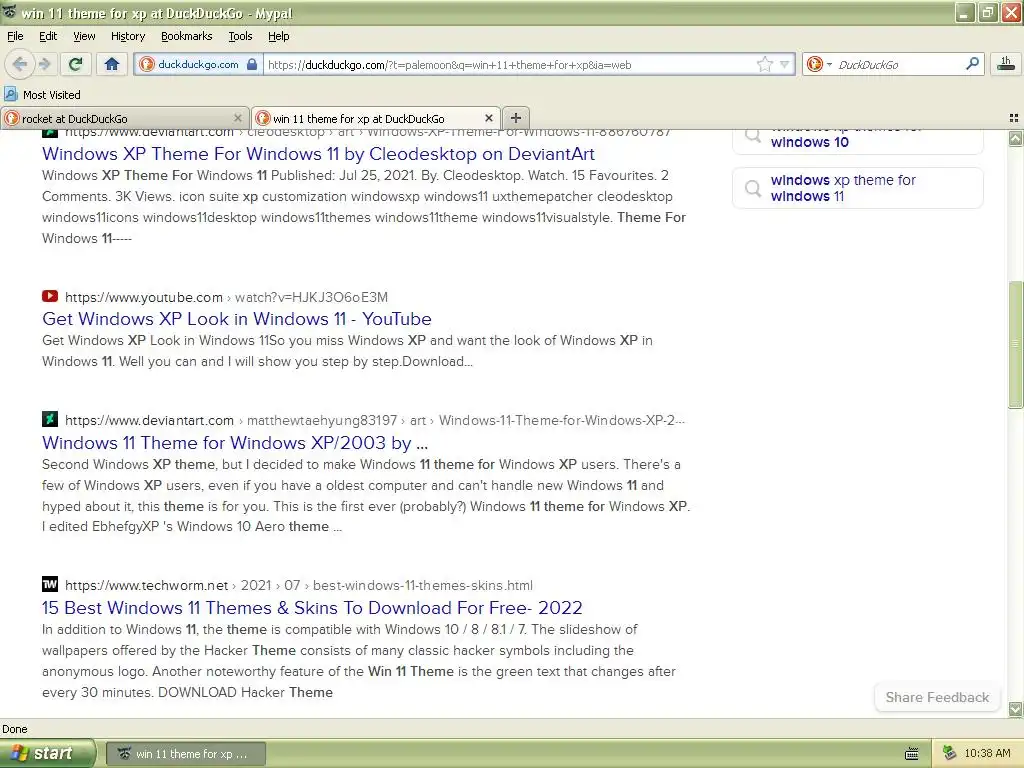
Task: Click the scrollbar down arrow
Action: [1015, 709]
